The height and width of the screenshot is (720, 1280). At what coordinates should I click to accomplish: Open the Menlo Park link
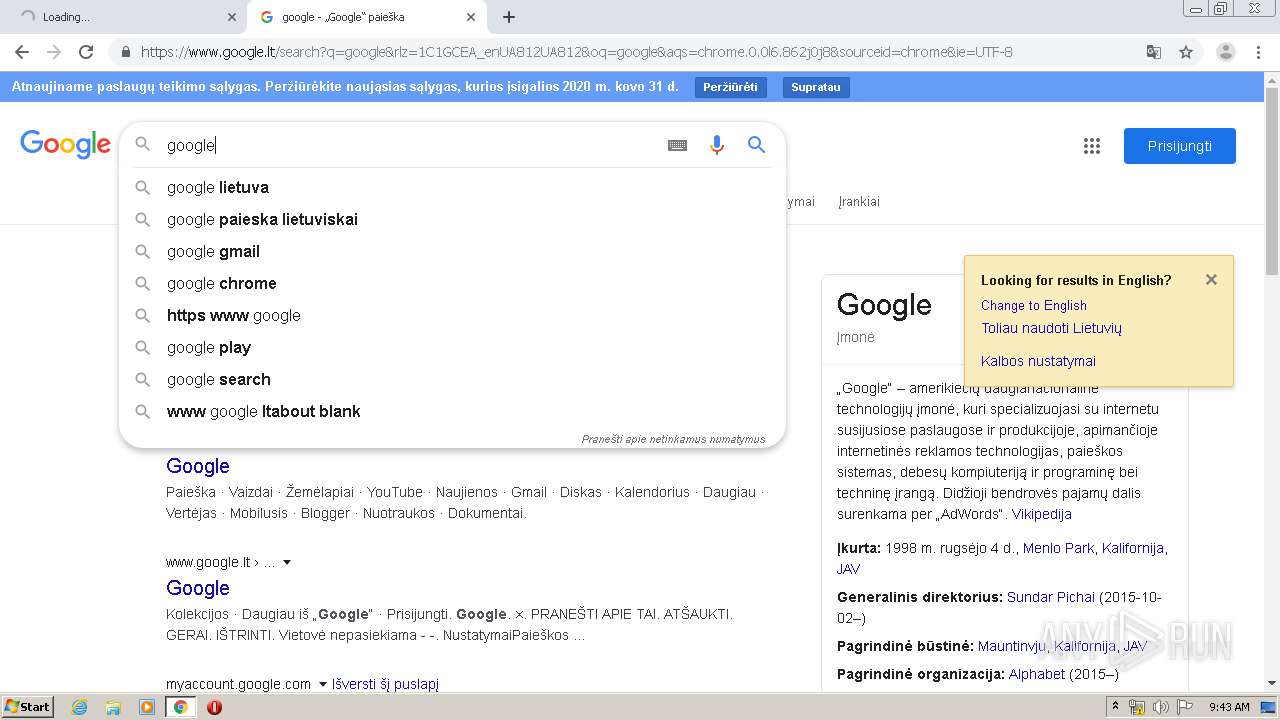[1059, 548]
